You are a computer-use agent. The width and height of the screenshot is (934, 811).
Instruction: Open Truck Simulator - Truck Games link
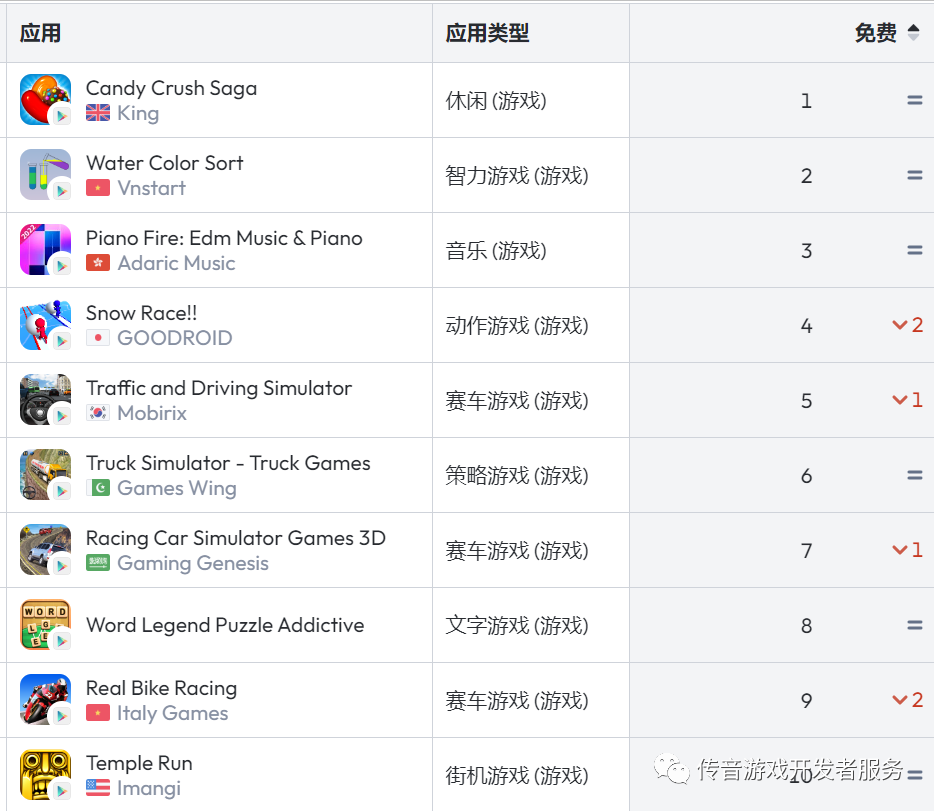[228, 463]
